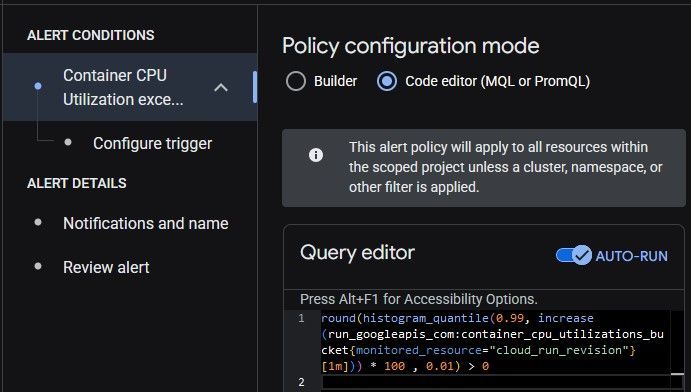The image size is (691, 392).
Task: Click the checkmark icon in AUTO-RUN toggle
Action: 582,255
